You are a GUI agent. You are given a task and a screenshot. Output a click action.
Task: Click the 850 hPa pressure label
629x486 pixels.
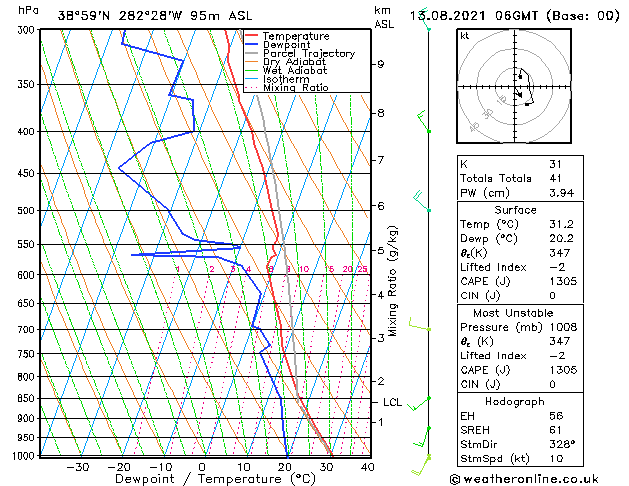28,399
